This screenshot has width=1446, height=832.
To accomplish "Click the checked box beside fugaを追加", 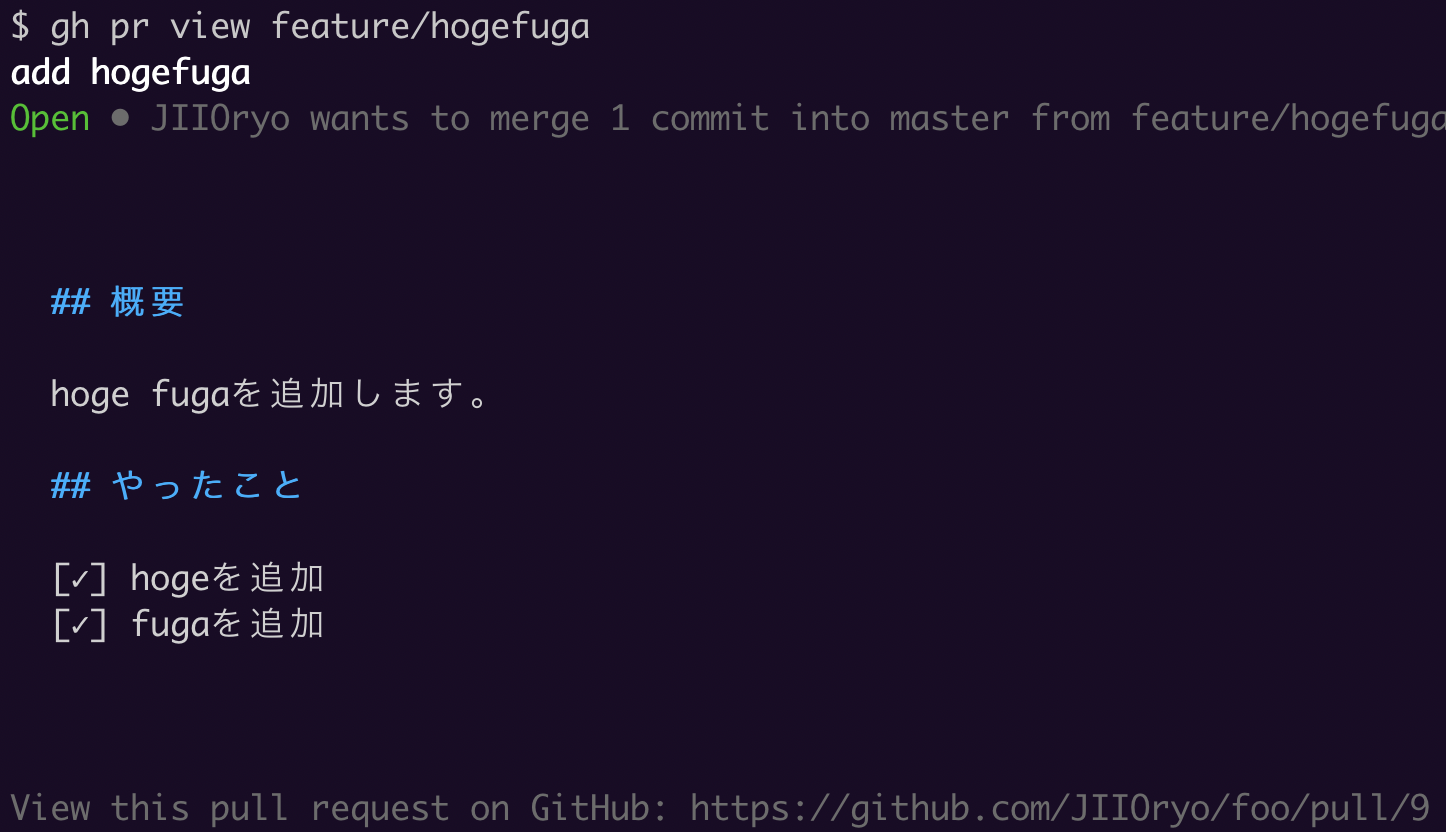I will pyautogui.click(x=80, y=625).
